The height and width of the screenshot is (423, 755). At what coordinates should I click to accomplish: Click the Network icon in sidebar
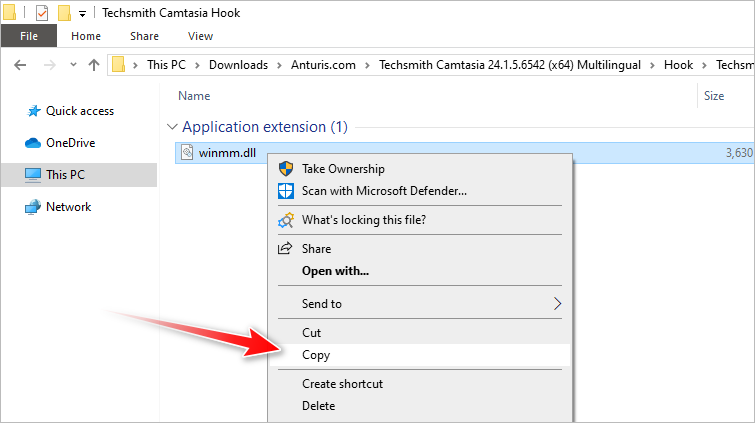point(32,207)
